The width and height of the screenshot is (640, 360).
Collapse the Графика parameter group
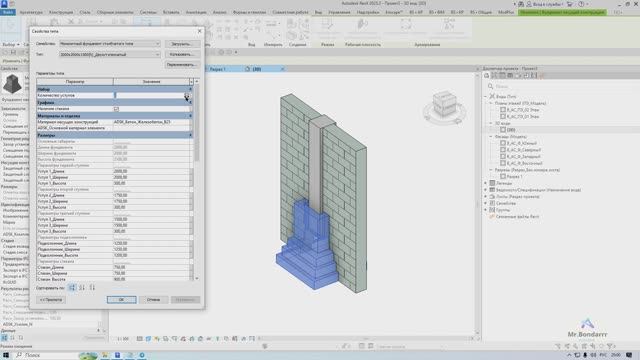[x=190, y=102]
